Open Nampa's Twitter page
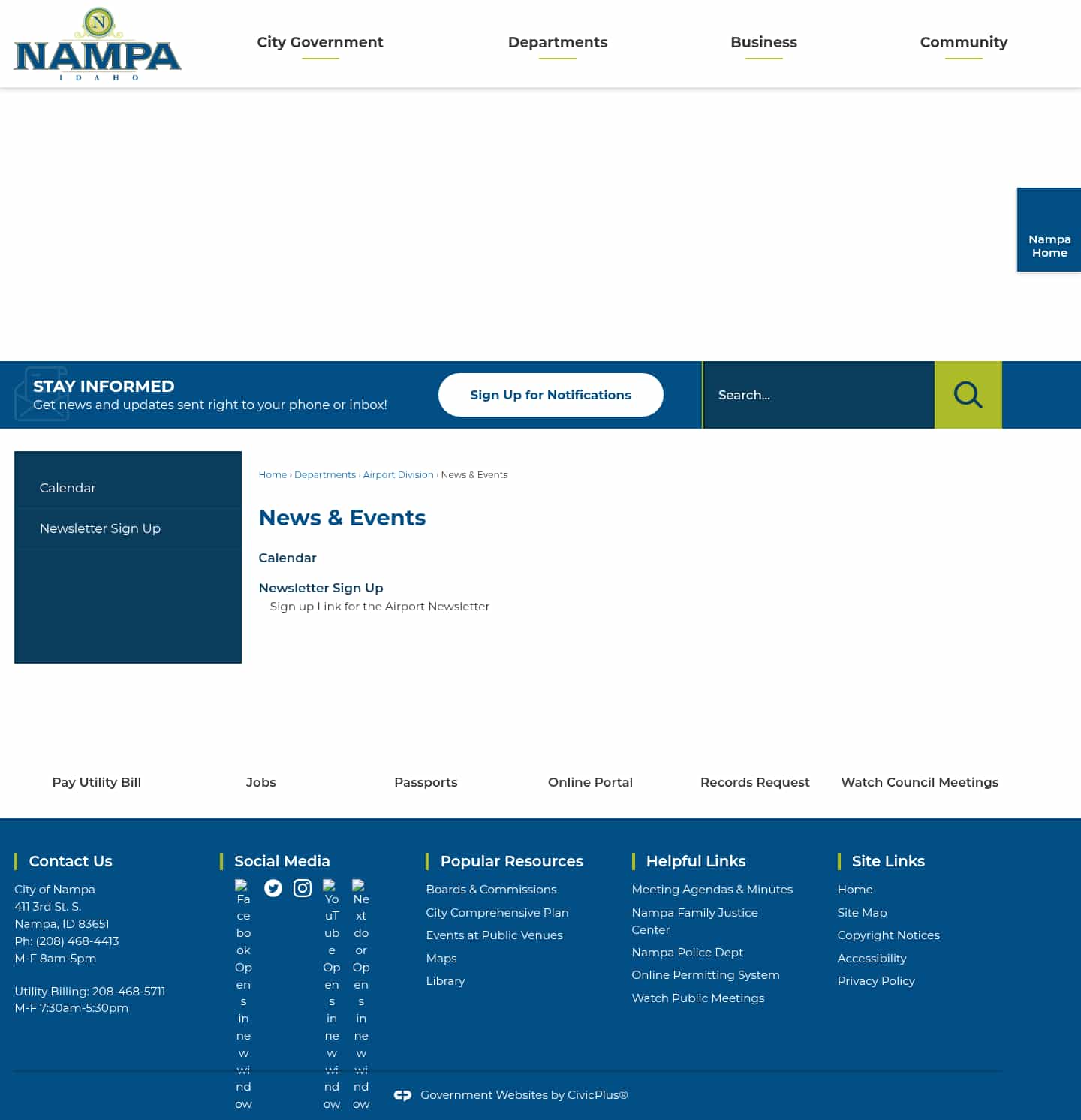 273,888
